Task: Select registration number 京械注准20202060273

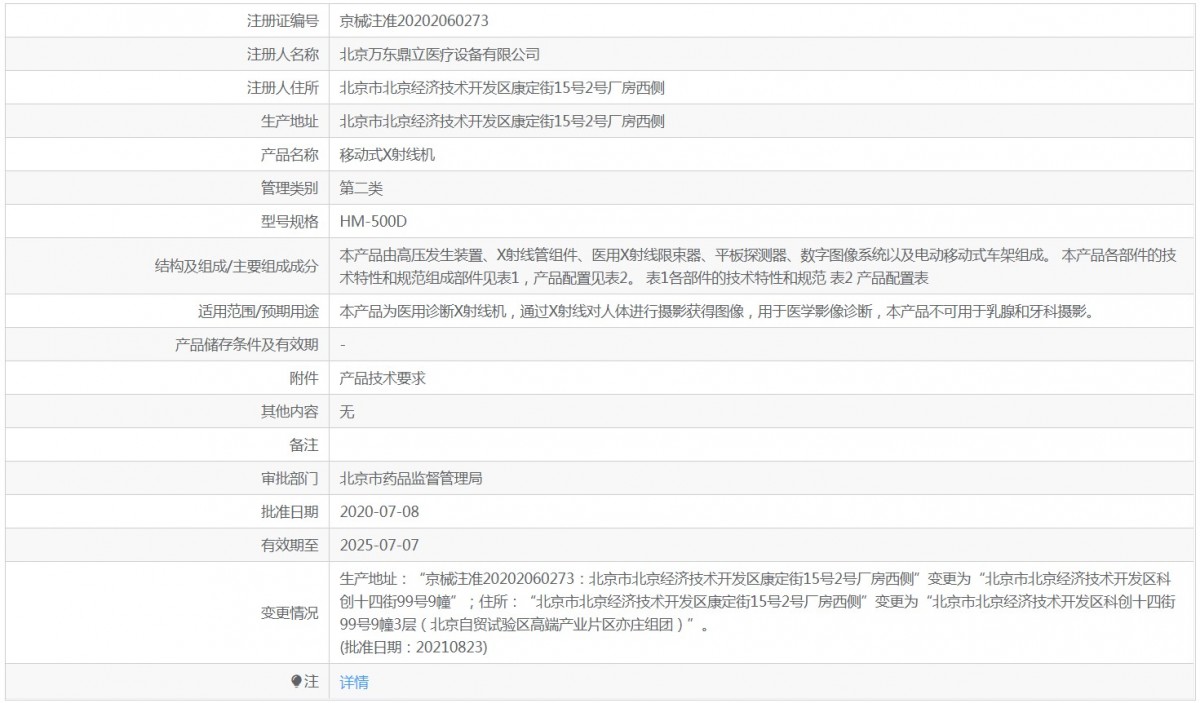Action: point(414,21)
